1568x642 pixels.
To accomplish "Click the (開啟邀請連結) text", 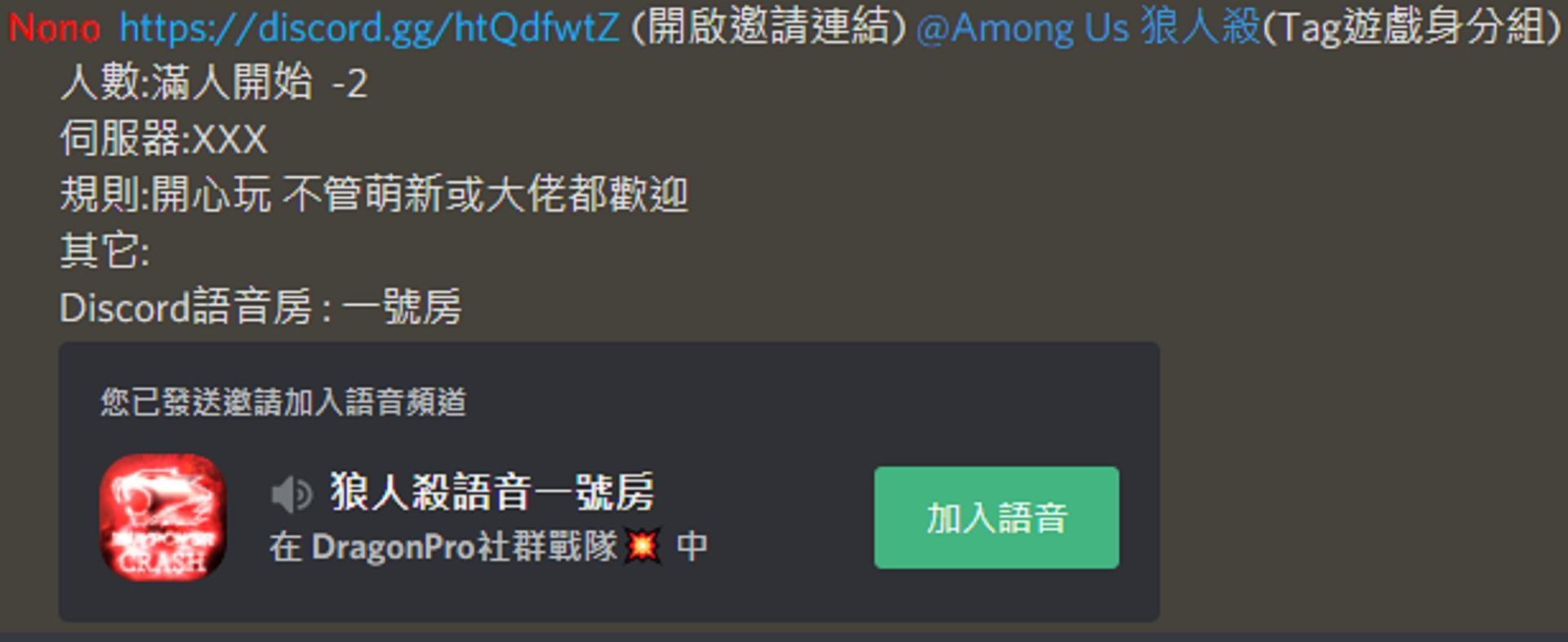I will tap(768, 28).
